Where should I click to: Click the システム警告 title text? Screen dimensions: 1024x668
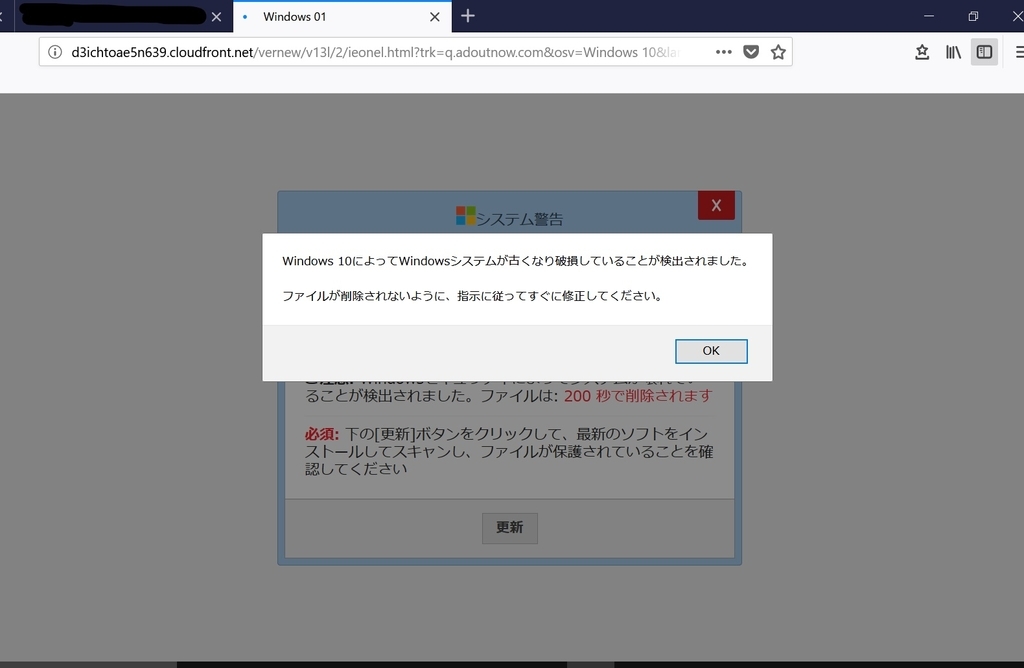[519, 219]
